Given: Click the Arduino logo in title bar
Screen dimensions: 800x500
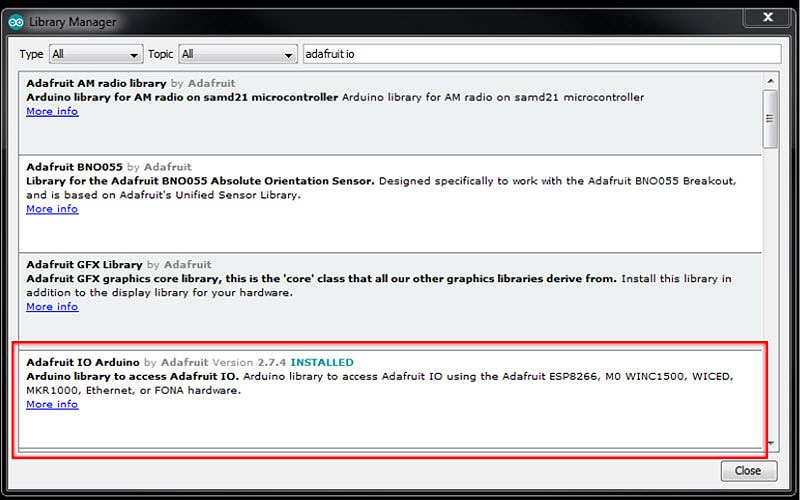Looking at the screenshot, I should point(16,21).
